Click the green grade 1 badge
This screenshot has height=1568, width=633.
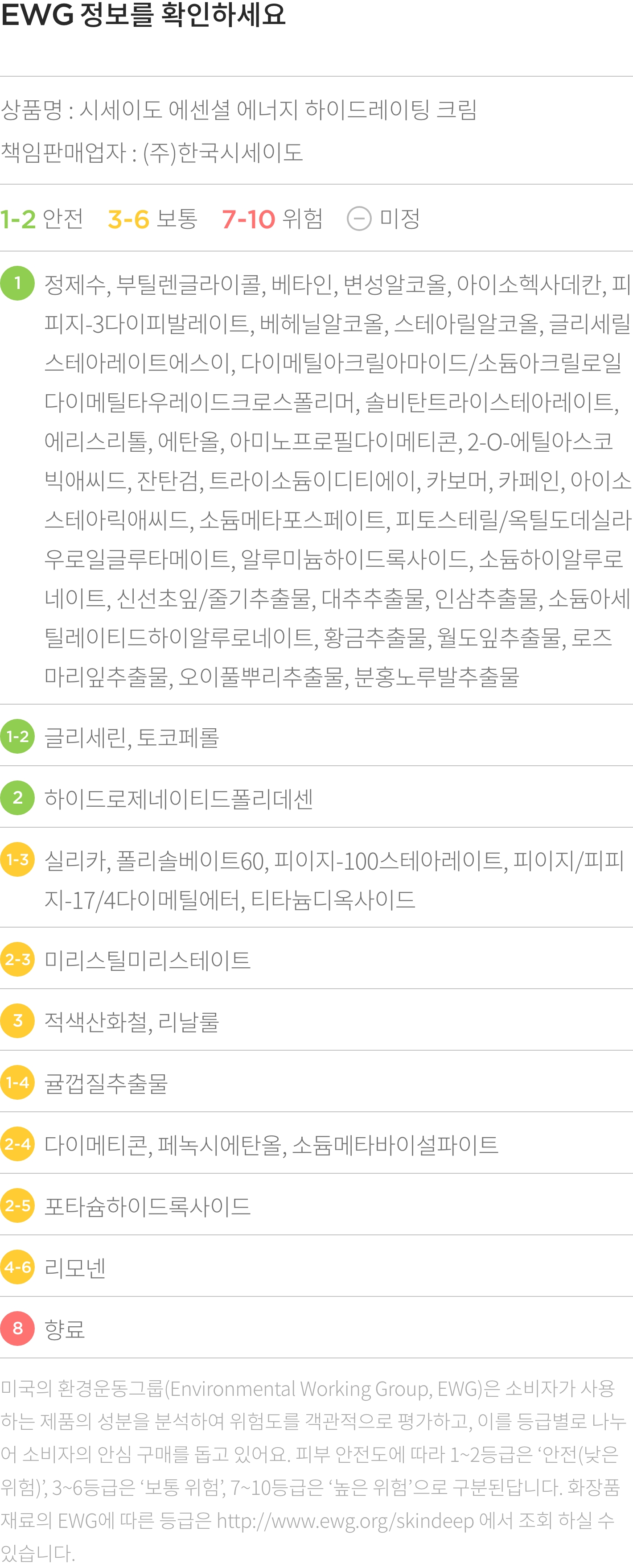(17, 283)
